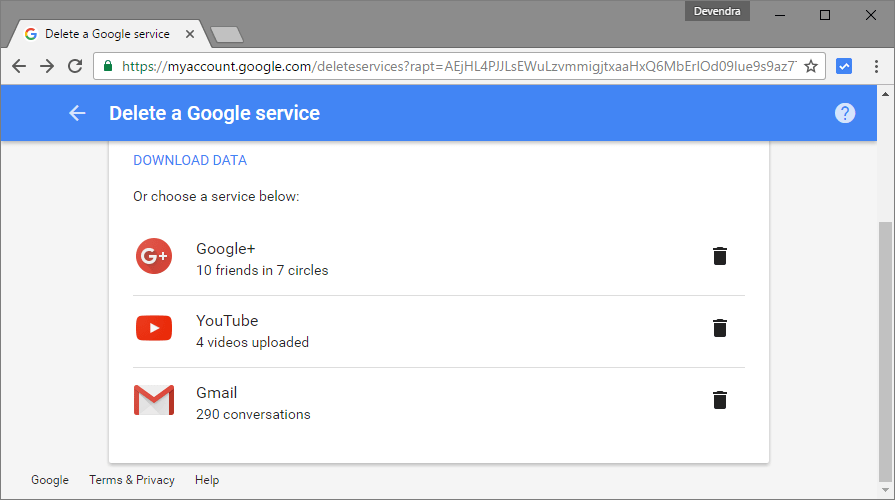Click the Google footer link

pyautogui.click(x=50, y=480)
